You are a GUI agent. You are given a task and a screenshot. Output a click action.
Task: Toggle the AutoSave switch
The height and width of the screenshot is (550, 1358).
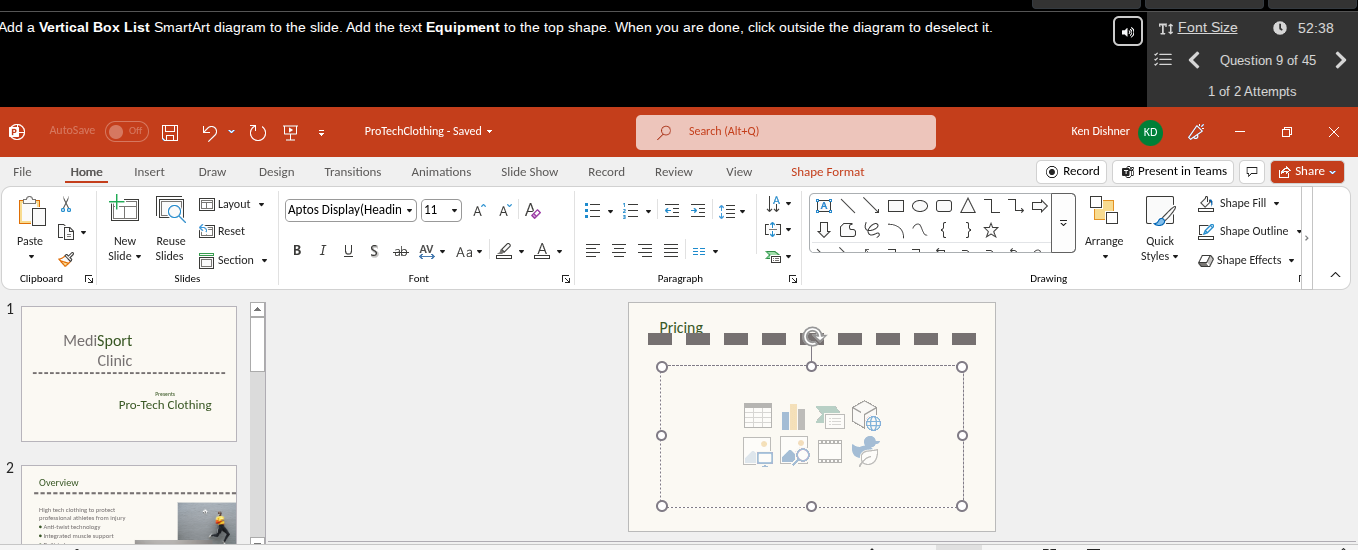pos(126,131)
